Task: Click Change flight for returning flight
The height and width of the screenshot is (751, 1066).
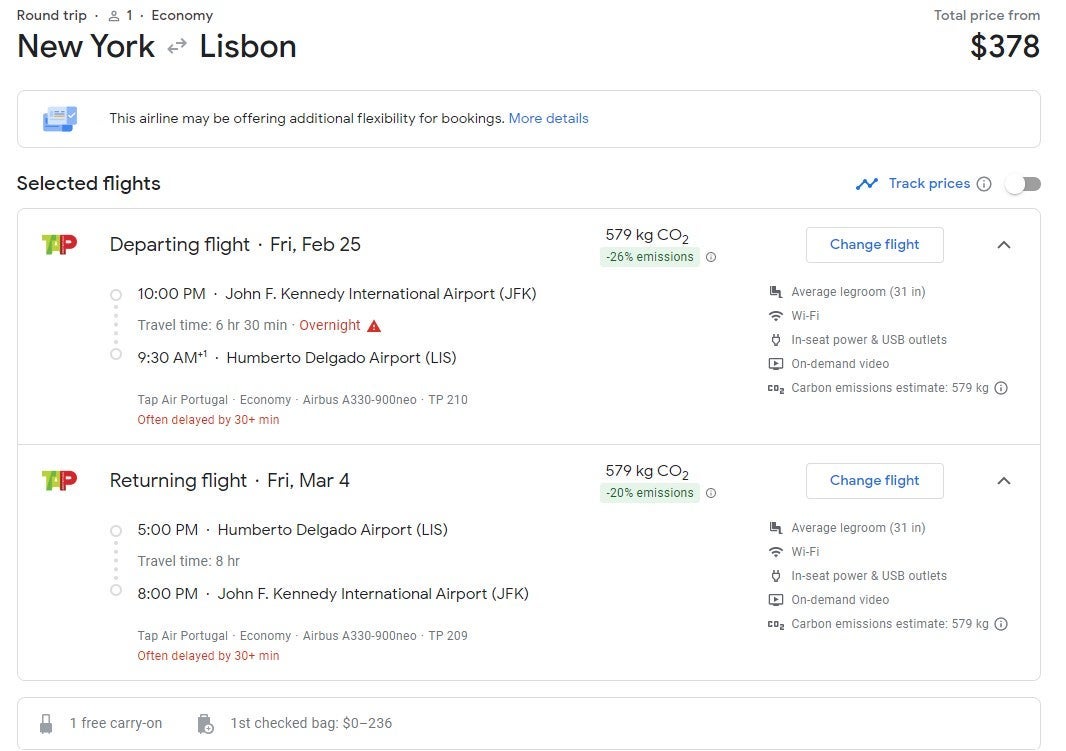Action: (x=874, y=480)
